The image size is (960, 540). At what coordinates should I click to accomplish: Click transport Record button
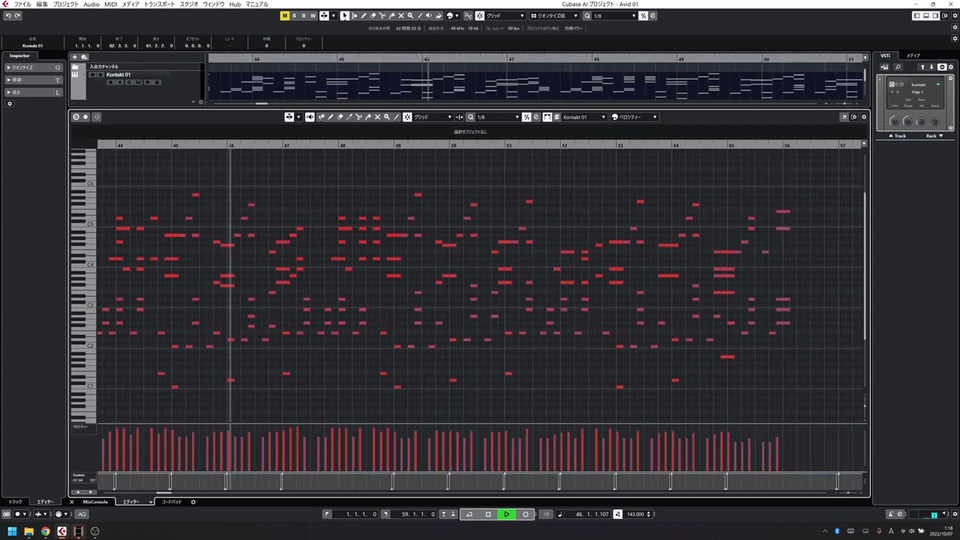[525, 514]
